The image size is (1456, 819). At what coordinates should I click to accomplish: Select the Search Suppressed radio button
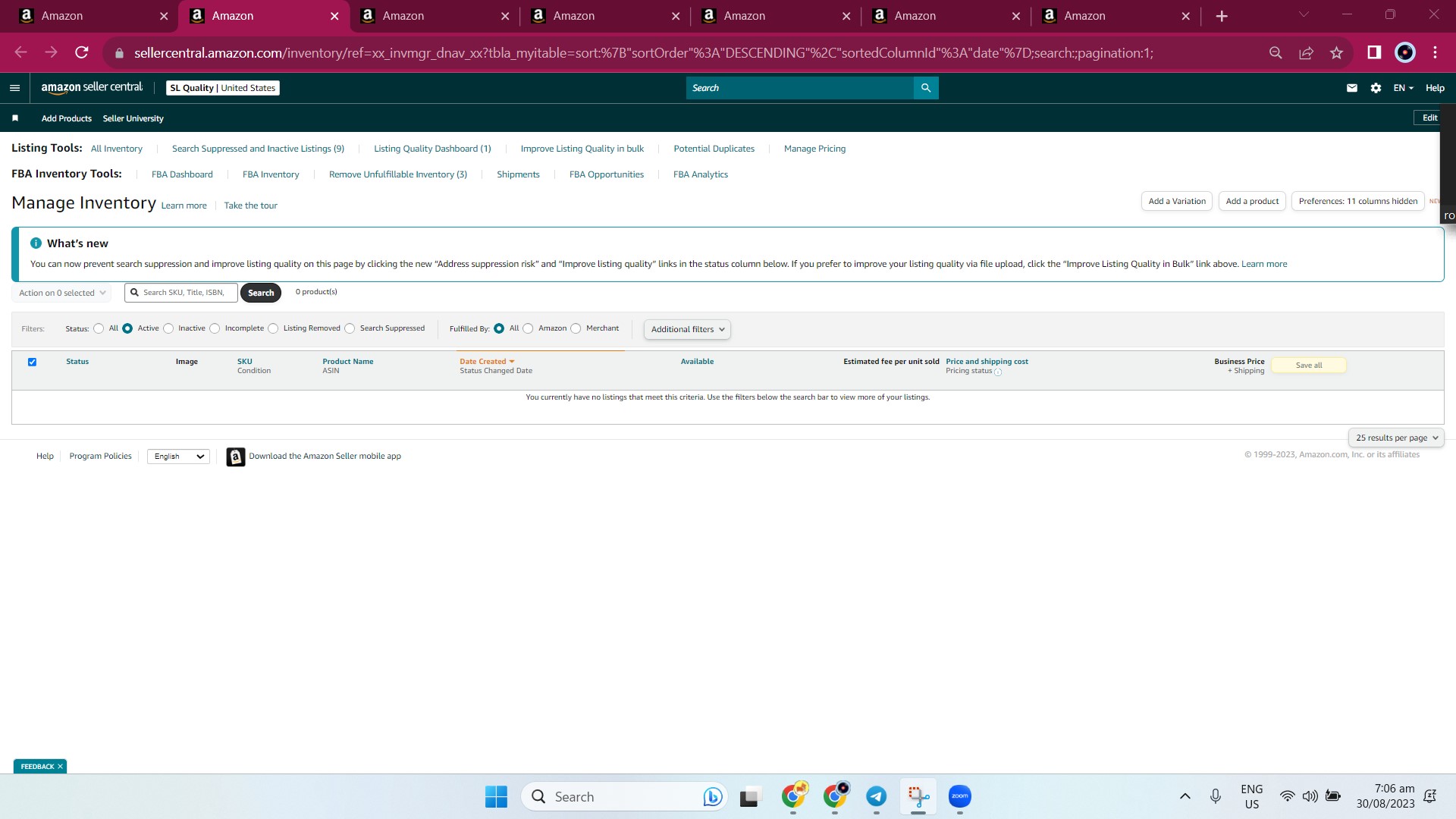pos(350,329)
